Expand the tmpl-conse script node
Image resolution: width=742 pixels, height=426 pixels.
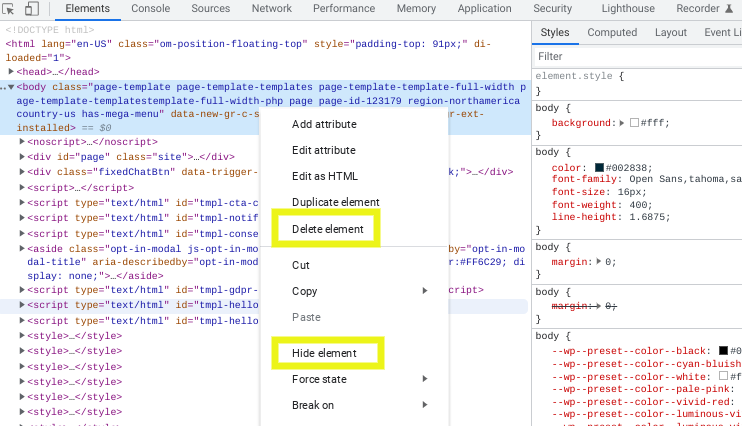click(x=22, y=233)
